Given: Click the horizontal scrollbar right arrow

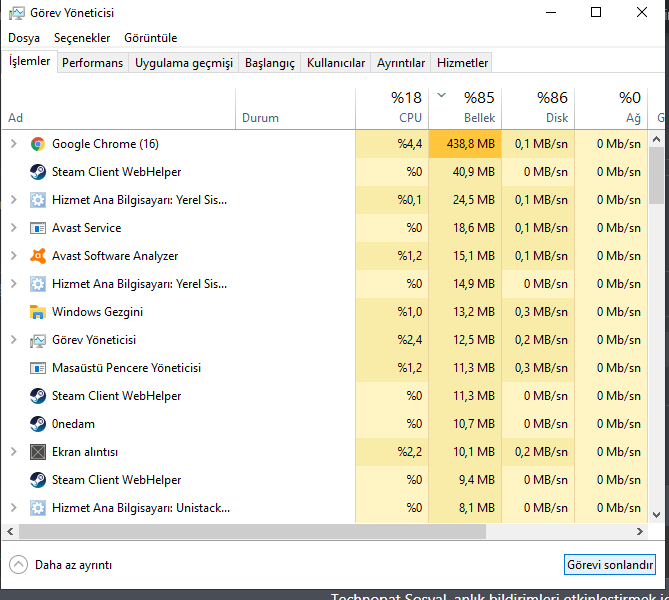Looking at the screenshot, I should click(x=640, y=532).
